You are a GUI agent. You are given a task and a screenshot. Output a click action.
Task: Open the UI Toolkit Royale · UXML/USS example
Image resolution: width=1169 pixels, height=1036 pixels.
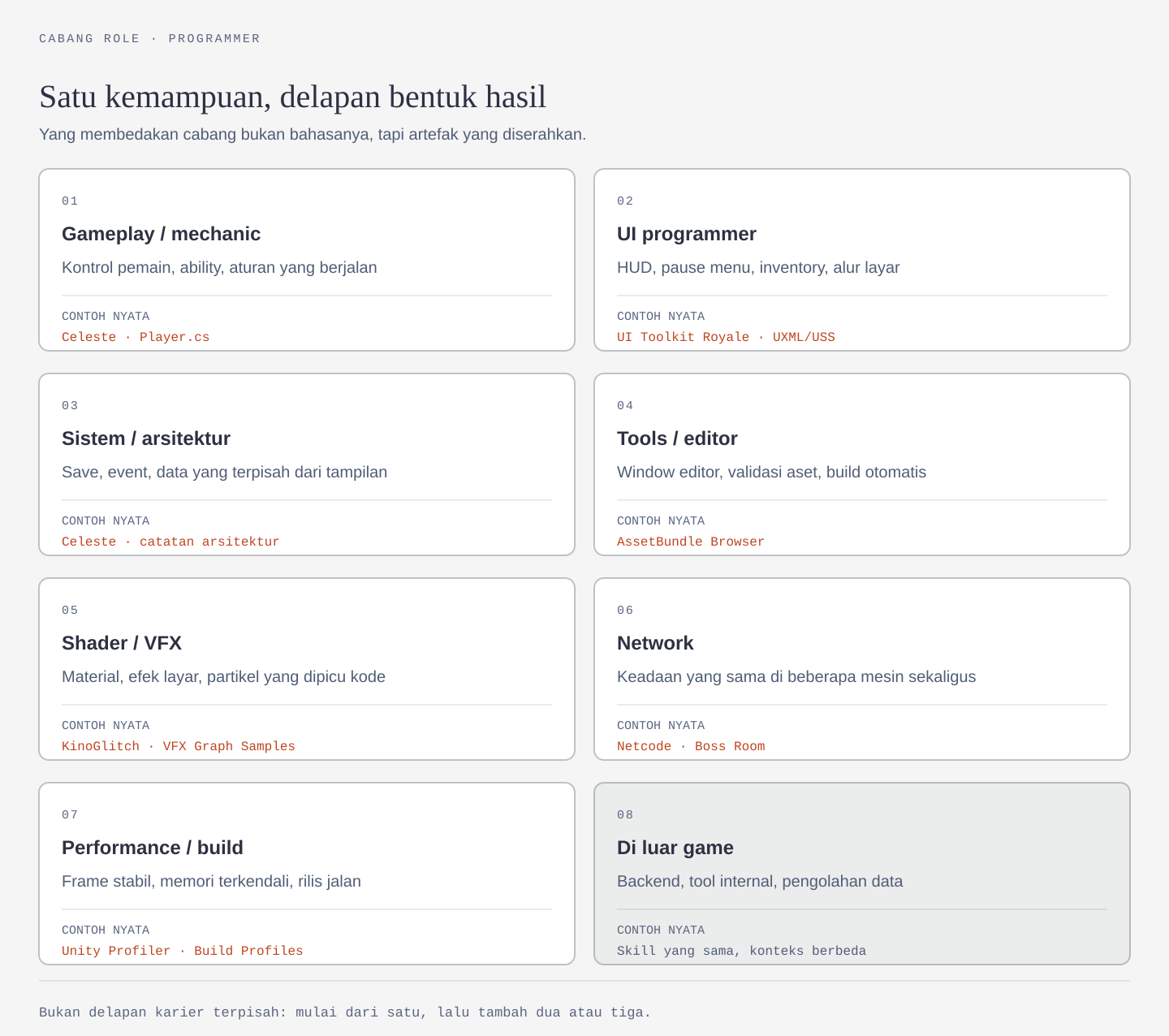pyautogui.click(x=726, y=337)
